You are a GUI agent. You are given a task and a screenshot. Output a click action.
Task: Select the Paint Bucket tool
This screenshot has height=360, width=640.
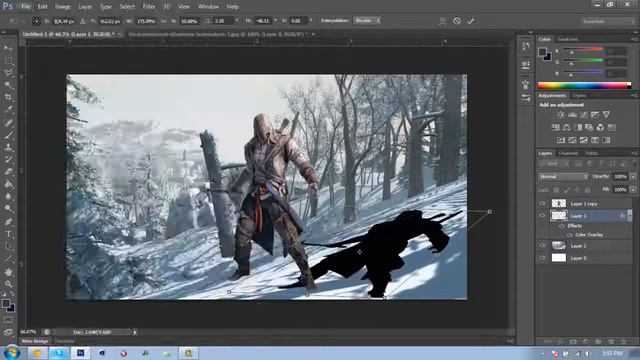click(8, 184)
